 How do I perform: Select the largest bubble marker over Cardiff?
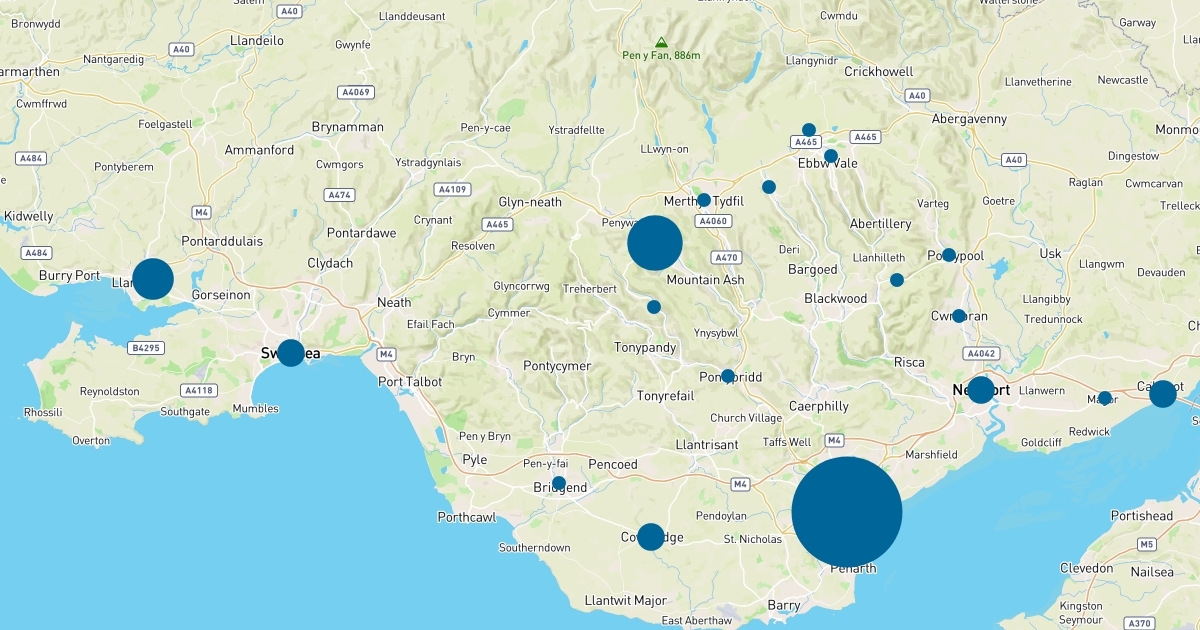(x=847, y=512)
